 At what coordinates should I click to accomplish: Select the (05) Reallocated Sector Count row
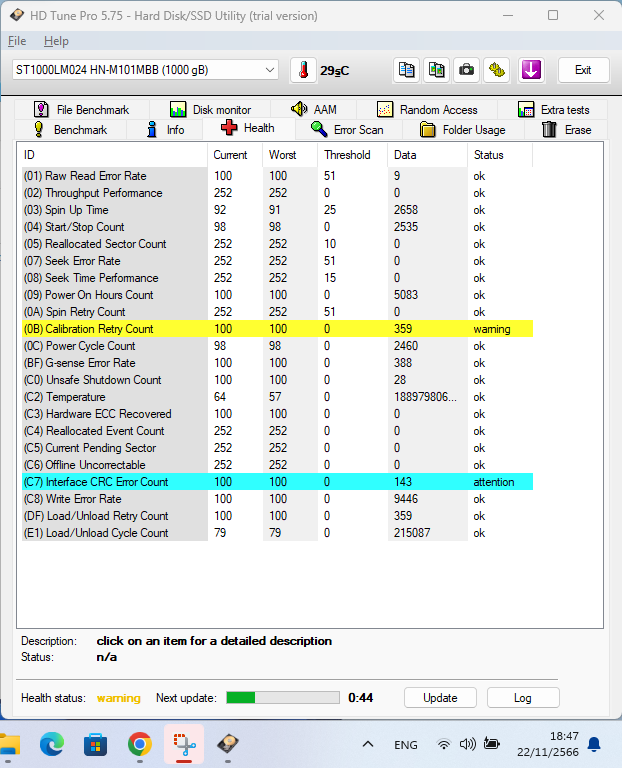277,244
